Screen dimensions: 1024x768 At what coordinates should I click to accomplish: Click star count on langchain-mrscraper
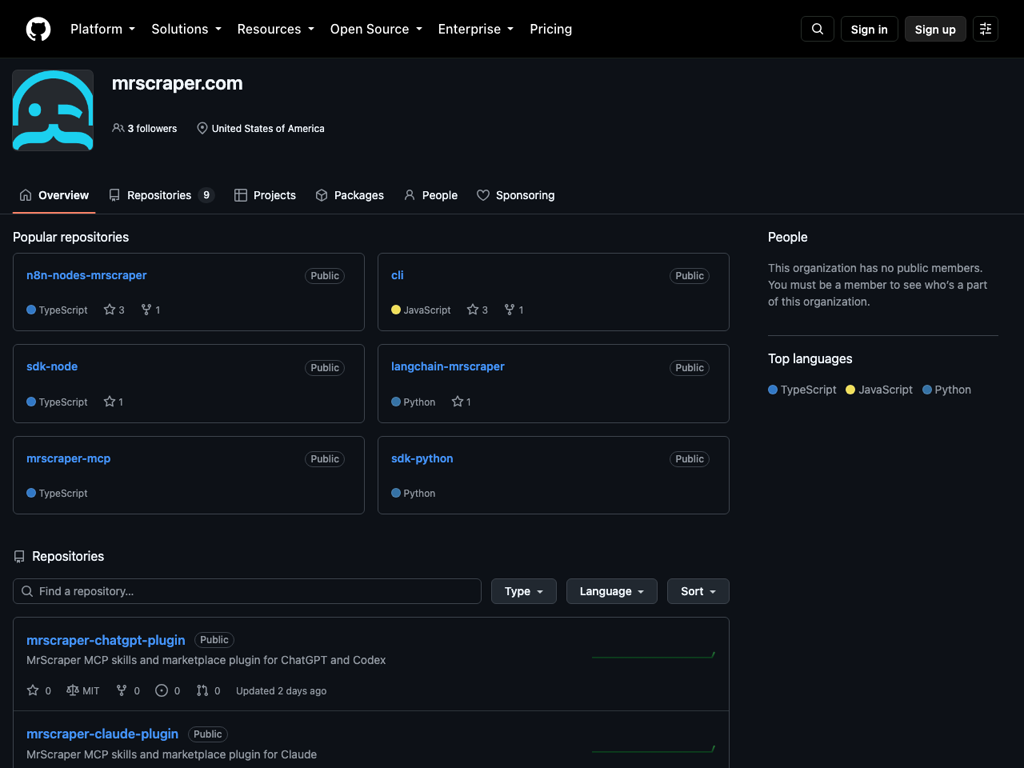[461, 402]
